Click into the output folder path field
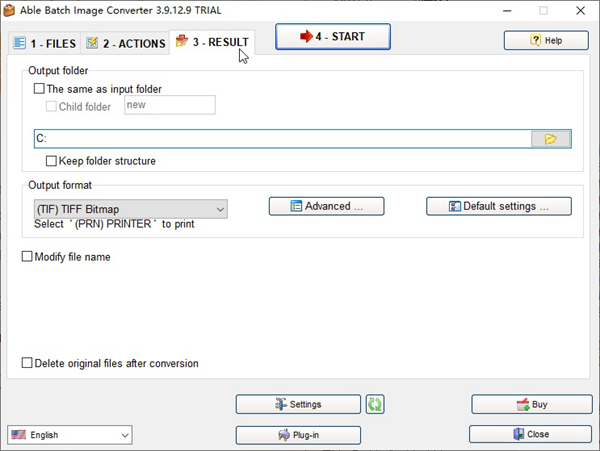The image size is (600, 451). pyautogui.click(x=280, y=139)
